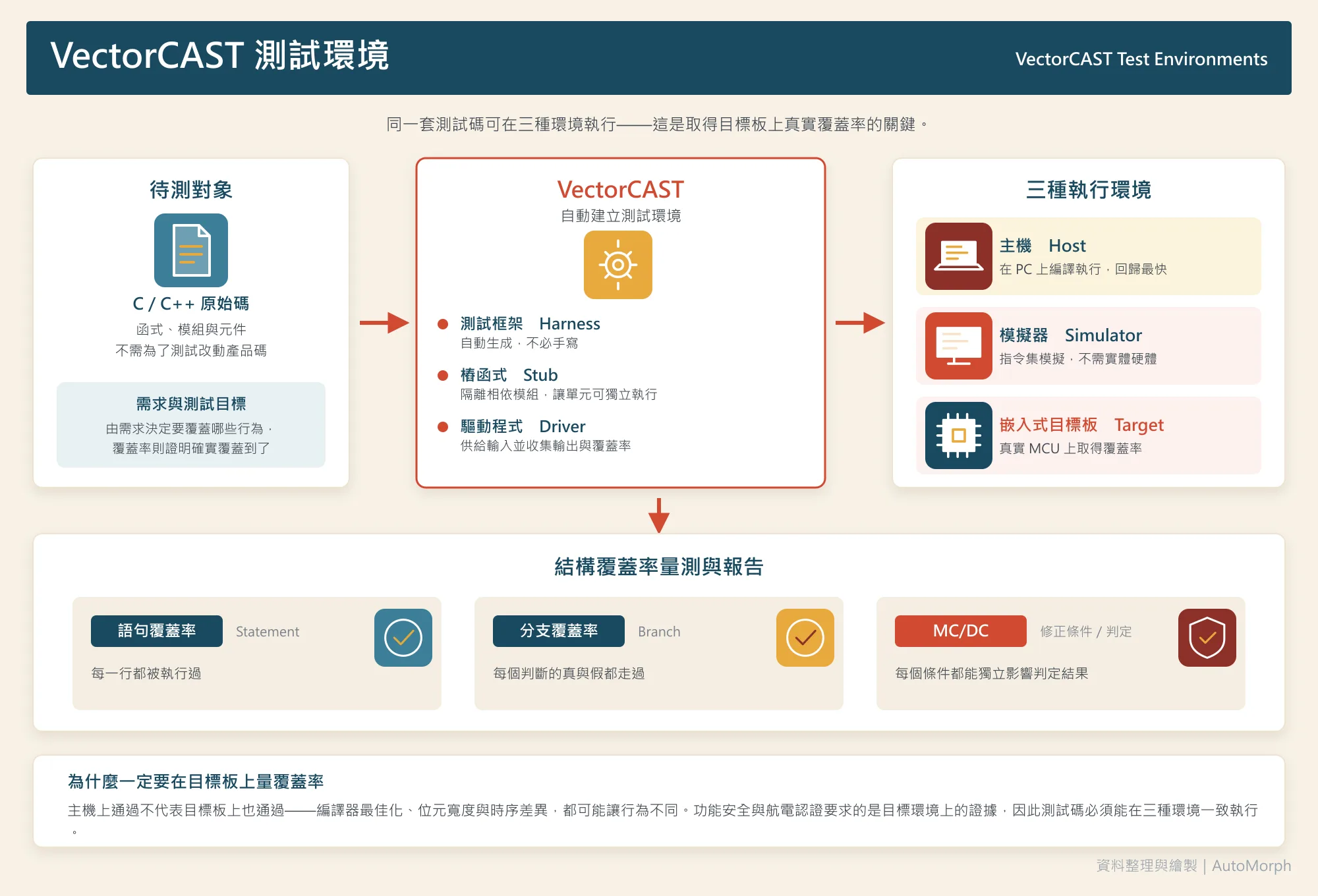Click the 樁函式 Stub bullet text
1318x896 pixels.
[509, 375]
